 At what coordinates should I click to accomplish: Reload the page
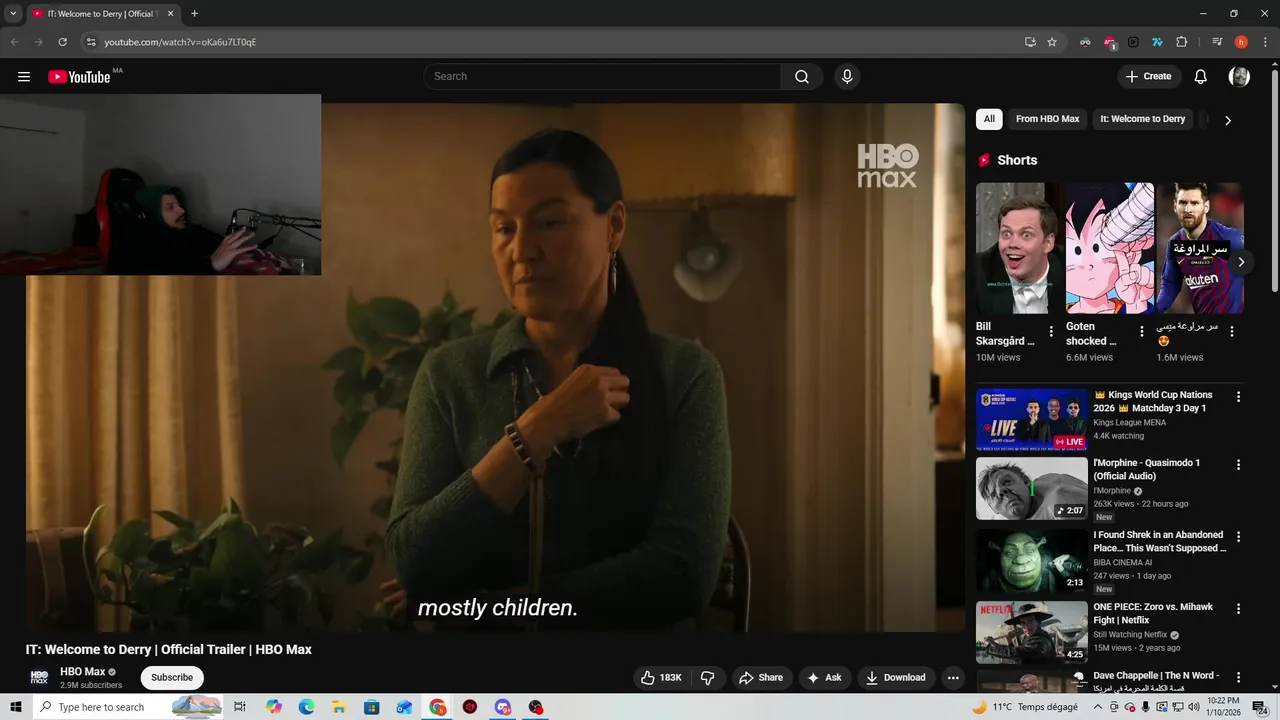(62, 42)
